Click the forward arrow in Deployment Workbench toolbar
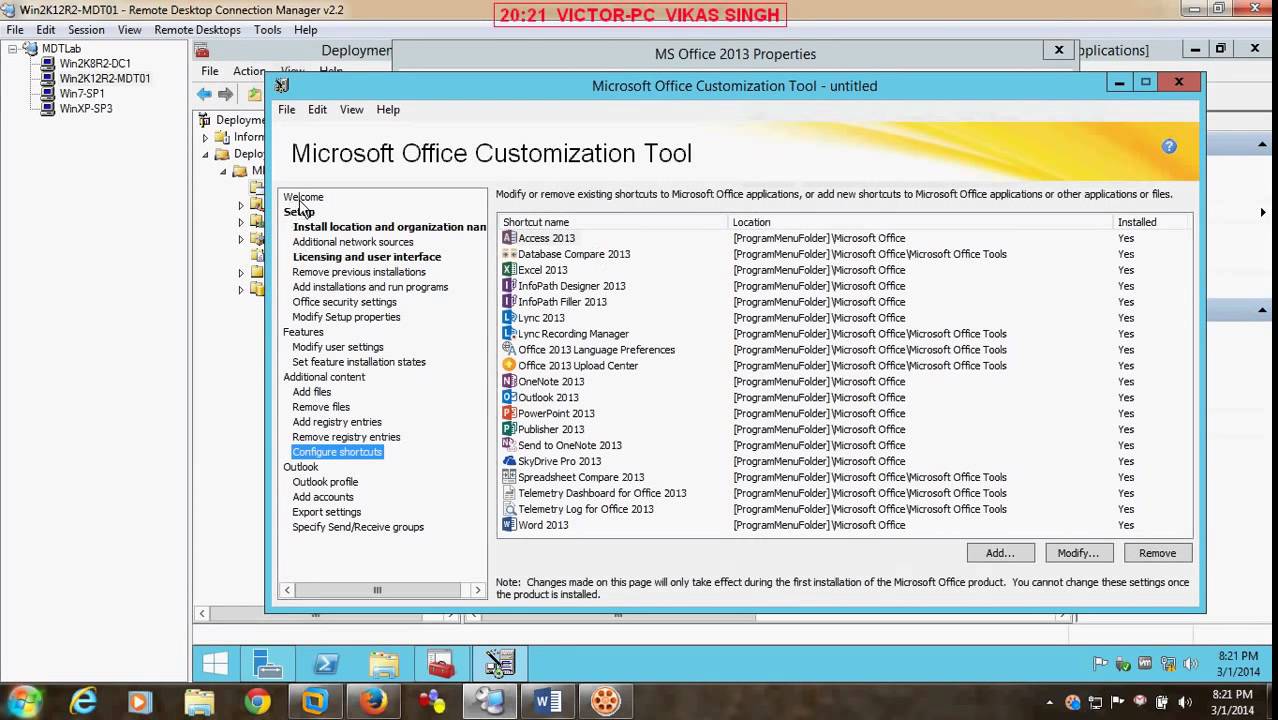 point(226,94)
